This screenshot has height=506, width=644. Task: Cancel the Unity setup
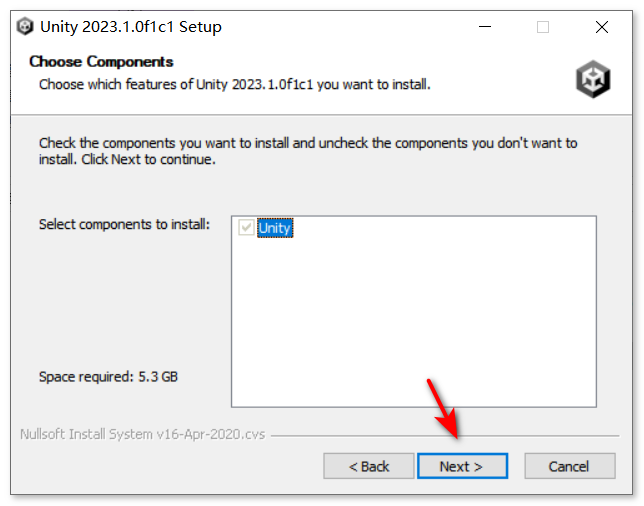(x=570, y=466)
